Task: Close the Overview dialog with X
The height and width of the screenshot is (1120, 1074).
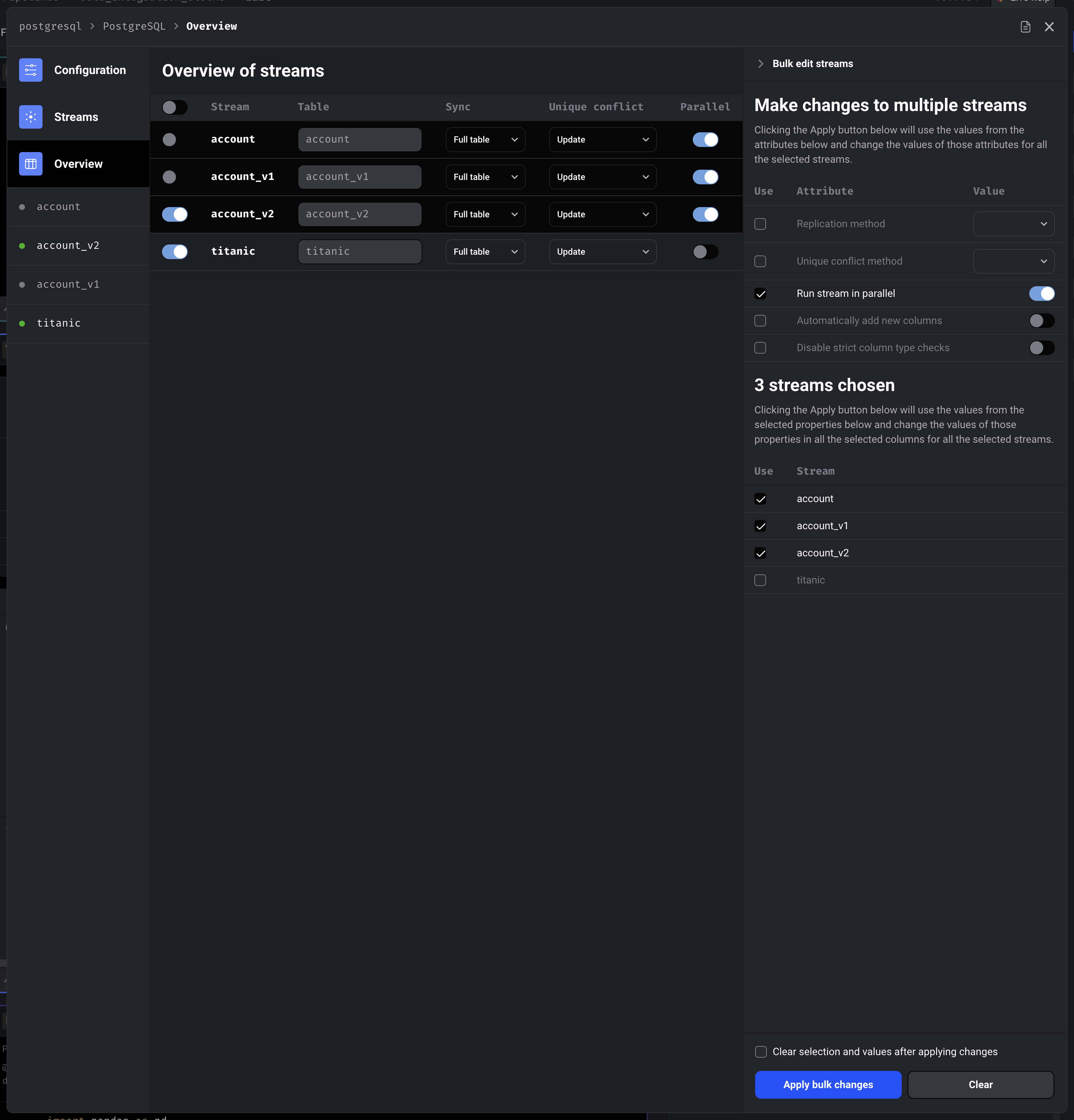Action: [x=1049, y=27]
